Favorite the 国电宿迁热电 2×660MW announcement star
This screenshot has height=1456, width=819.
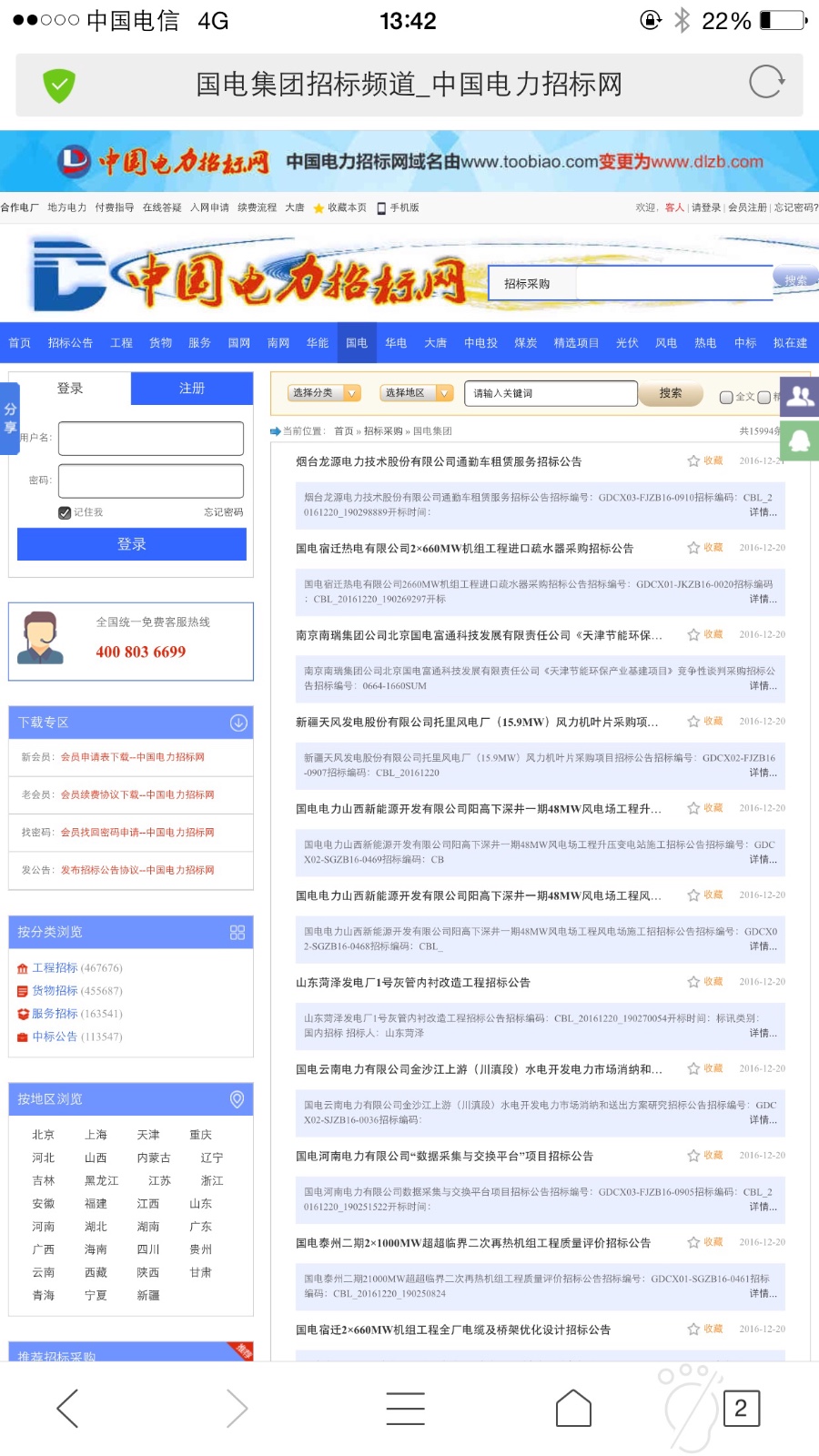(x=693, y=548)
